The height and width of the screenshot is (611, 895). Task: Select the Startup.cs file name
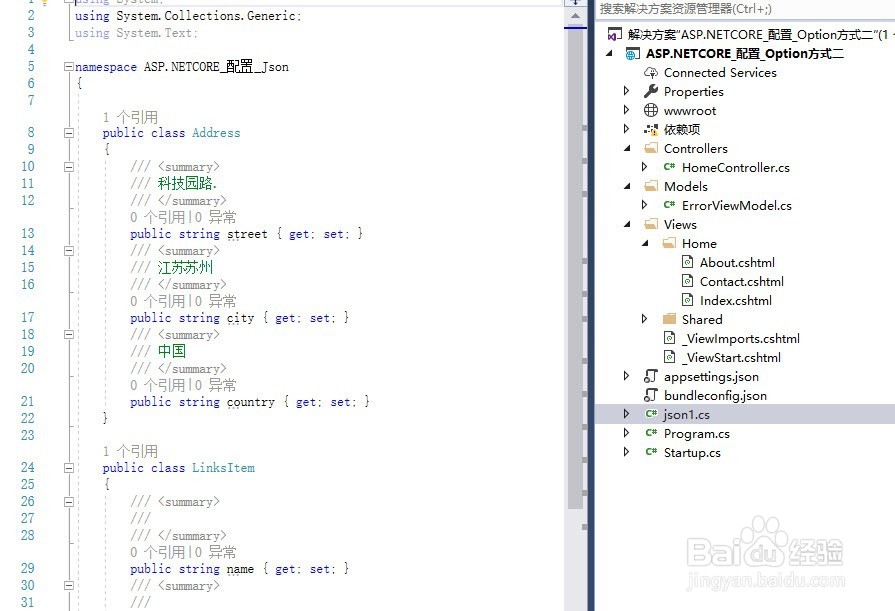point(692,452)
